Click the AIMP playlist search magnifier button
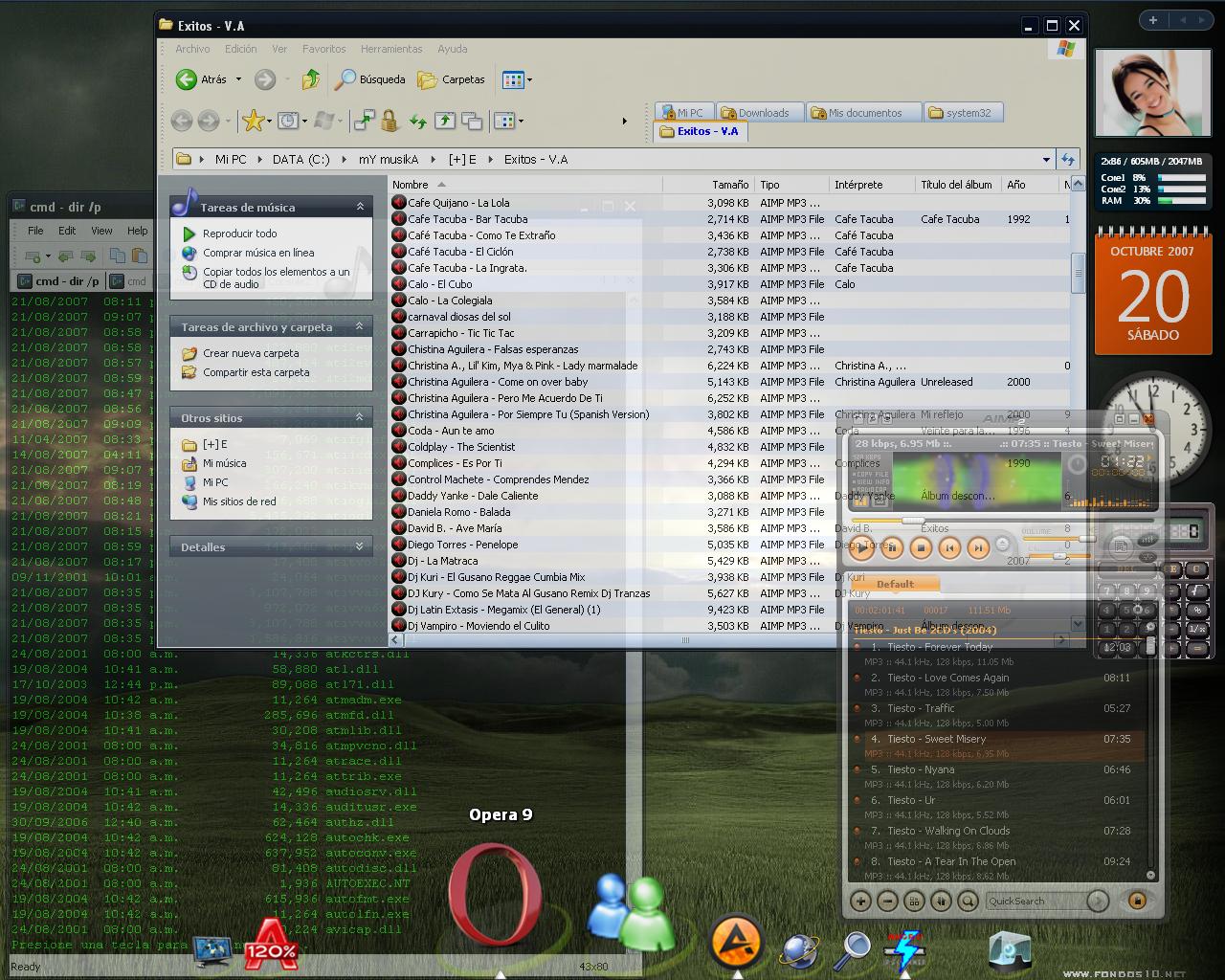The image size is (1225, 980). [x=968, y=901]
